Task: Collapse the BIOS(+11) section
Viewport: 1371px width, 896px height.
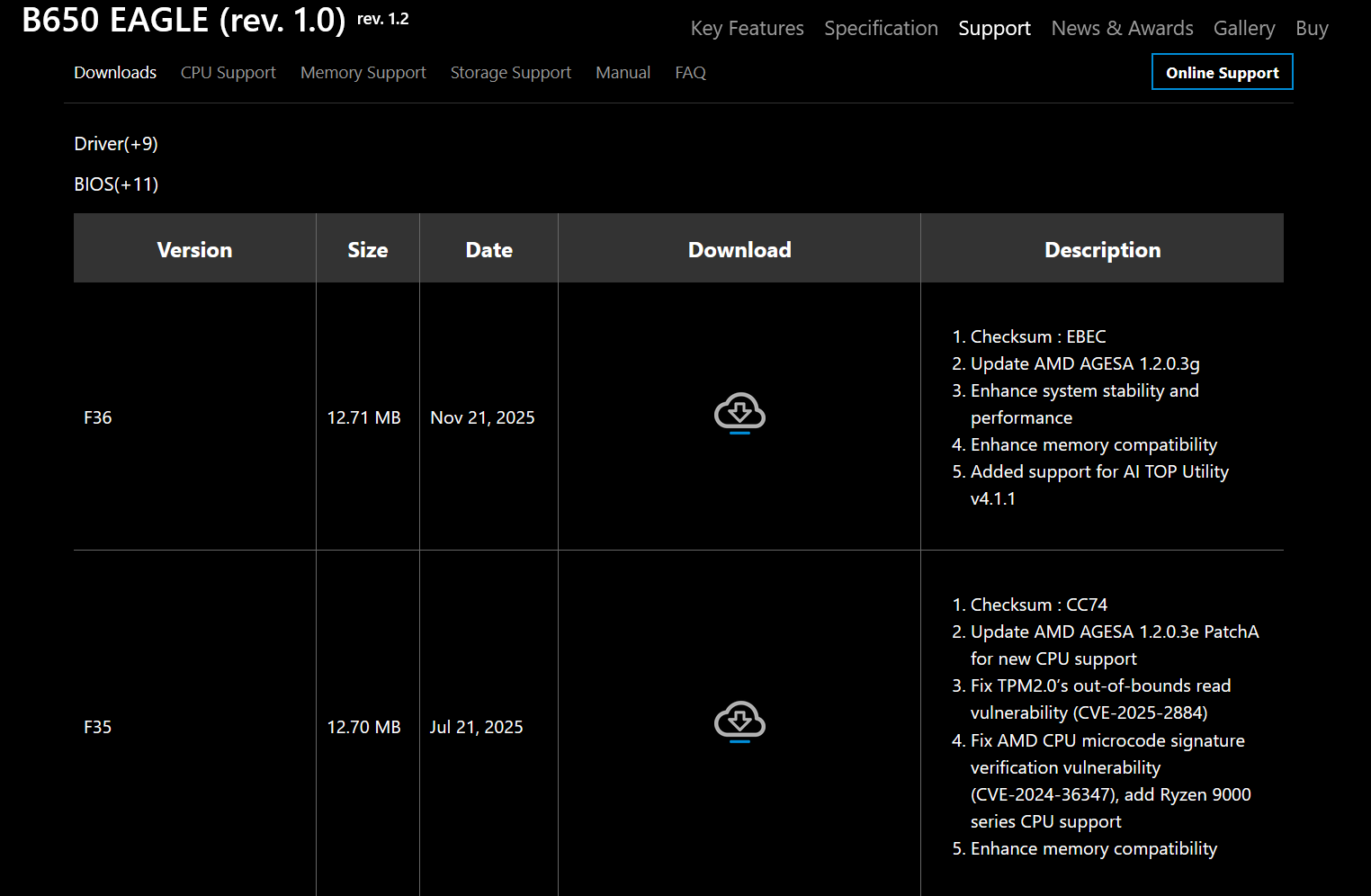Action: click(116, 184)
